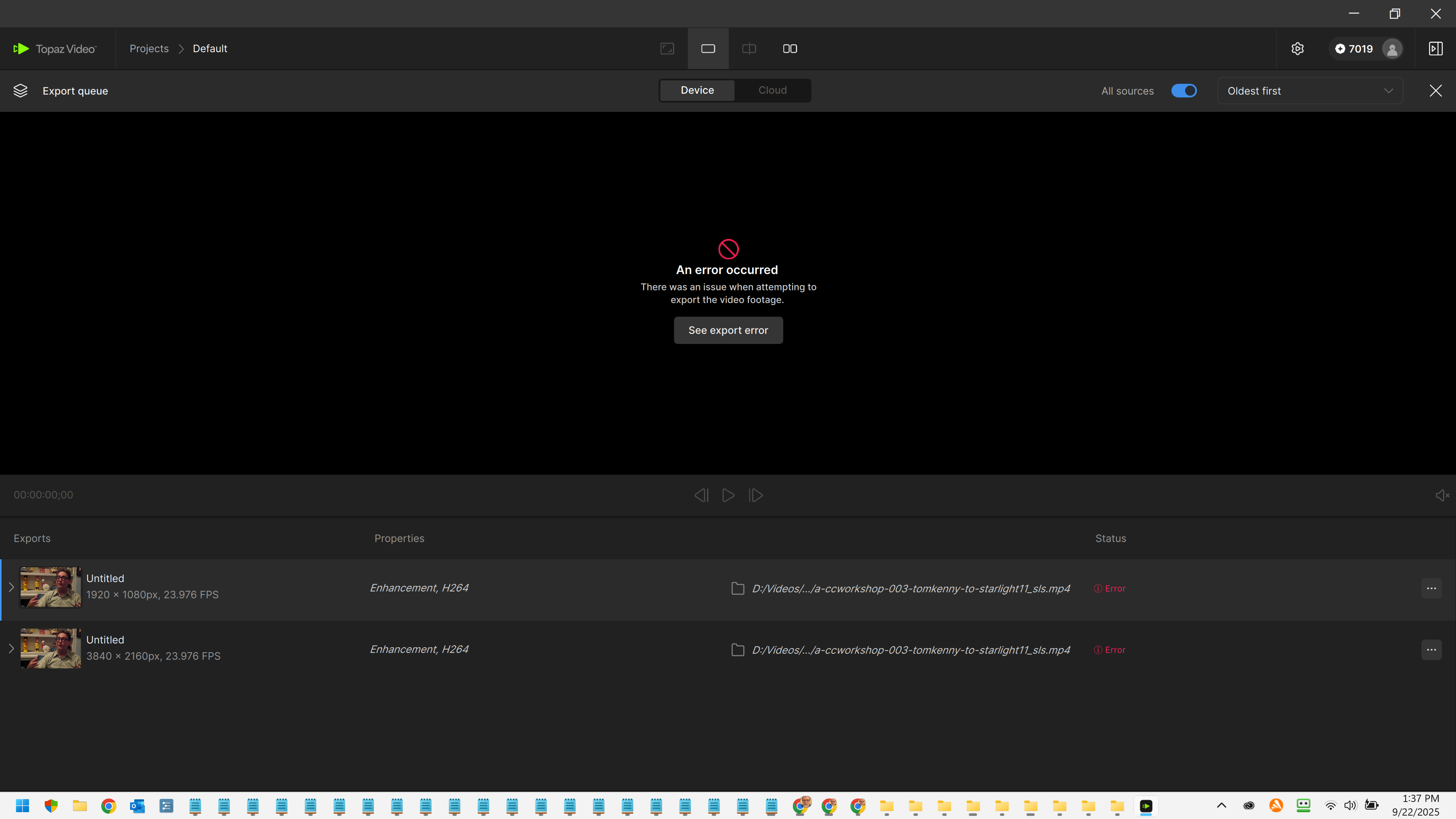Toggle the All sources switch
This screenshot has width=1456, height=819.
pyautogui.click(x=1183, y=91)
